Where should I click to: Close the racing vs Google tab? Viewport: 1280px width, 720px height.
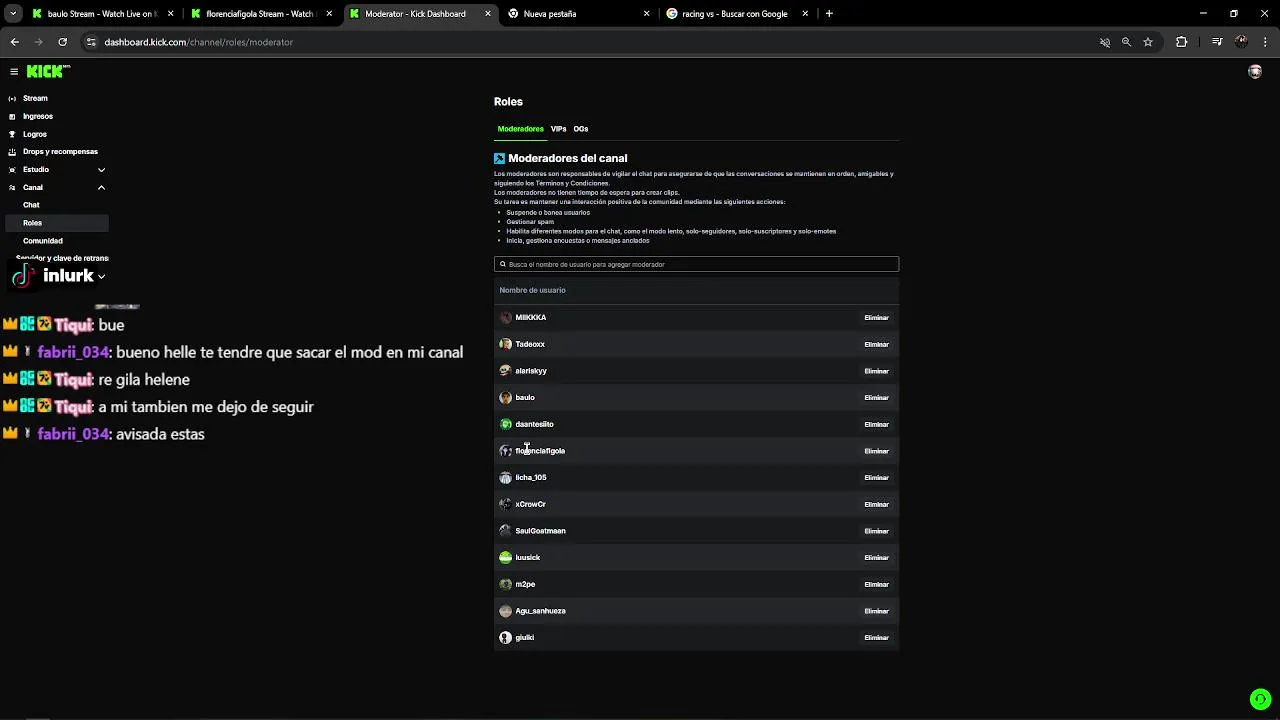pos(805,14)
